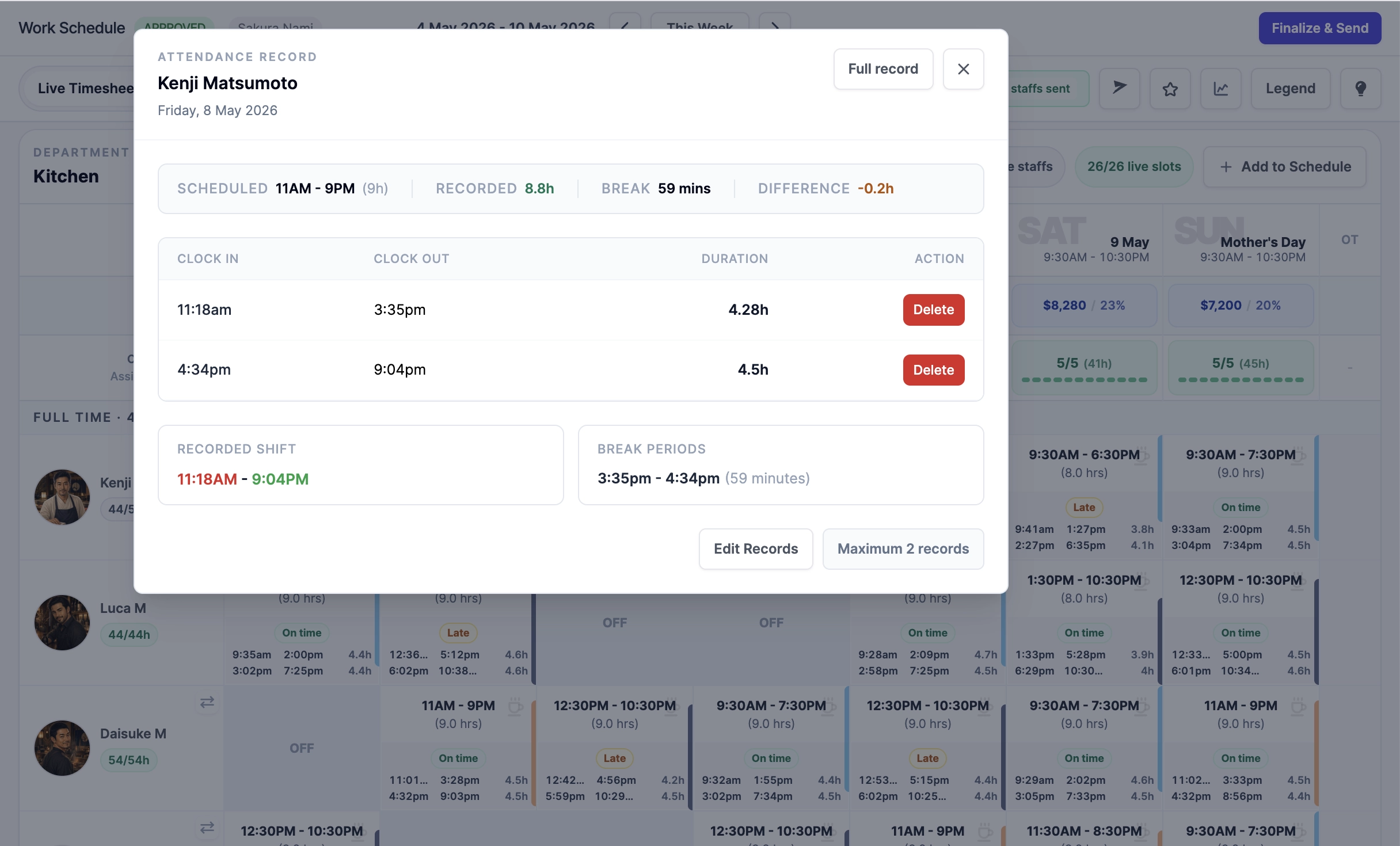The height and width of the screenshot is (846, 1400).
Task: Click the Difference -0.2h value
Action: [x=876, y=189]
